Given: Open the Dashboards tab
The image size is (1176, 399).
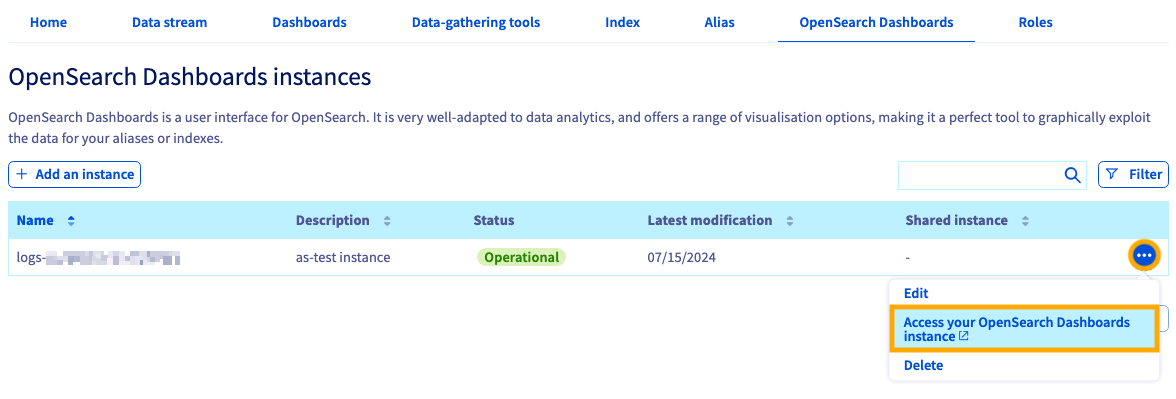Looking at the screenshot, I should [309, 22].
